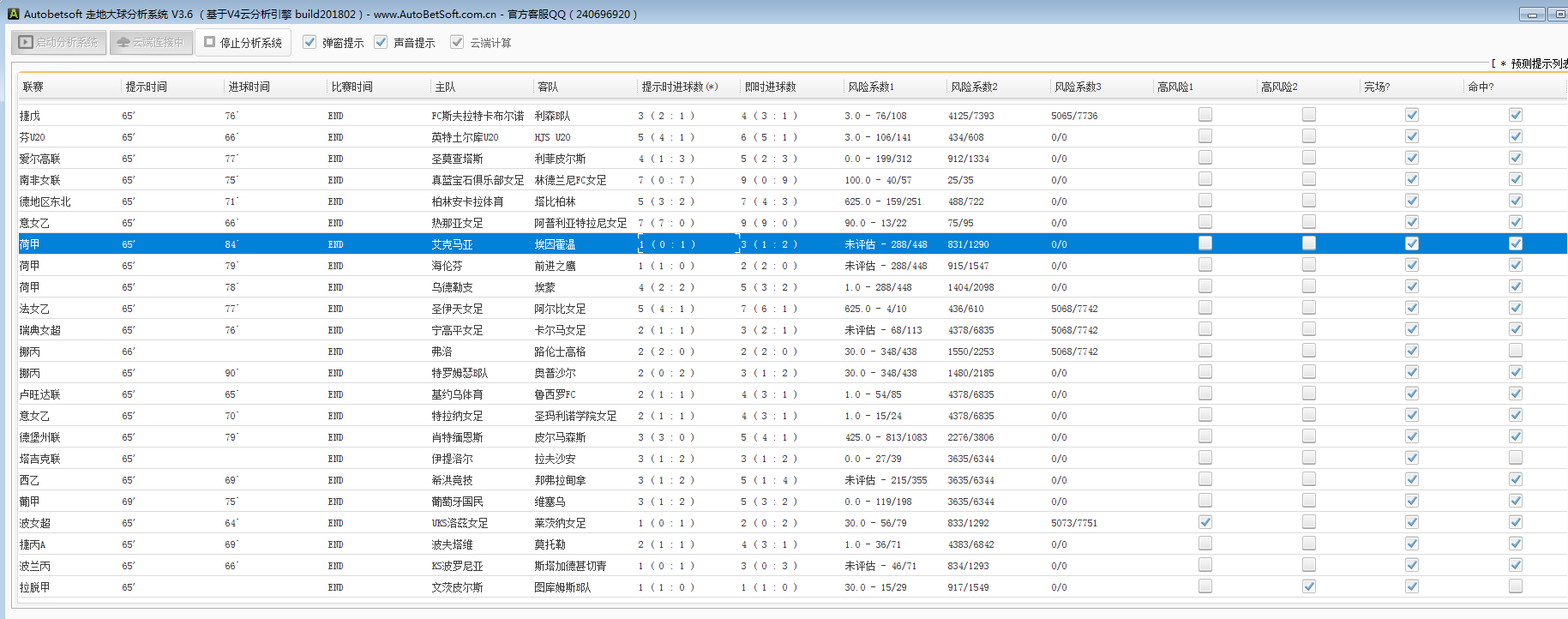Toggle the 弹窗提示 checkbox

tap(310, 42)
